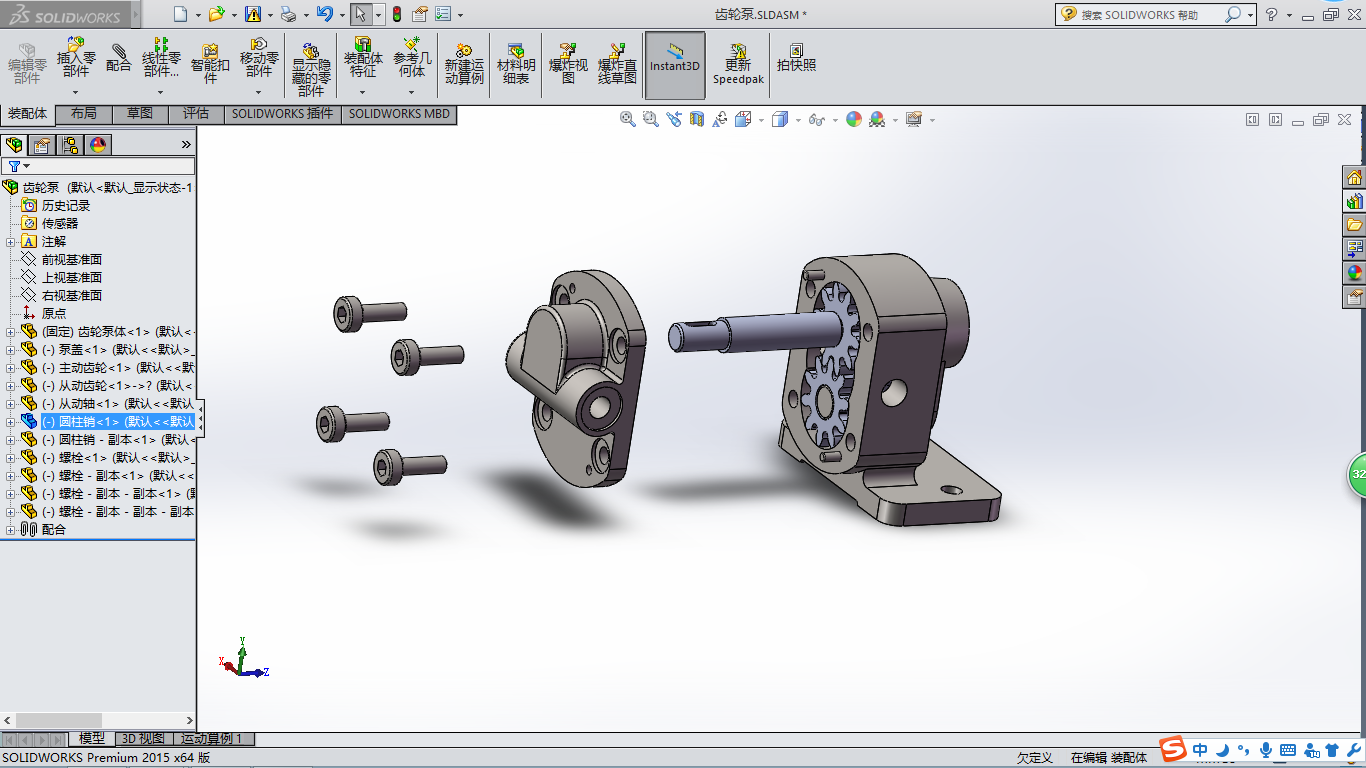Toggle the hide/show items glasses icon
This screenshot has width=1366, height=768.
(816, 119)
